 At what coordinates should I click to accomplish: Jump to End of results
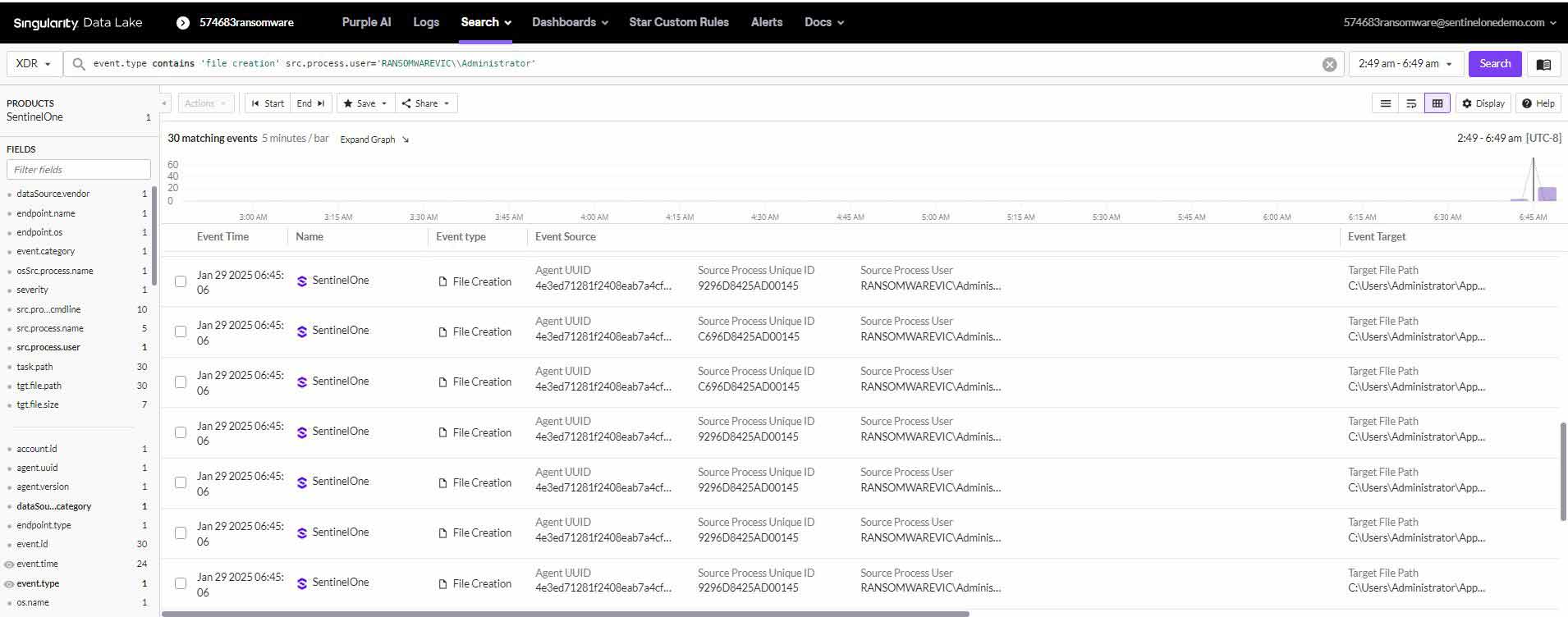(310, 103)
